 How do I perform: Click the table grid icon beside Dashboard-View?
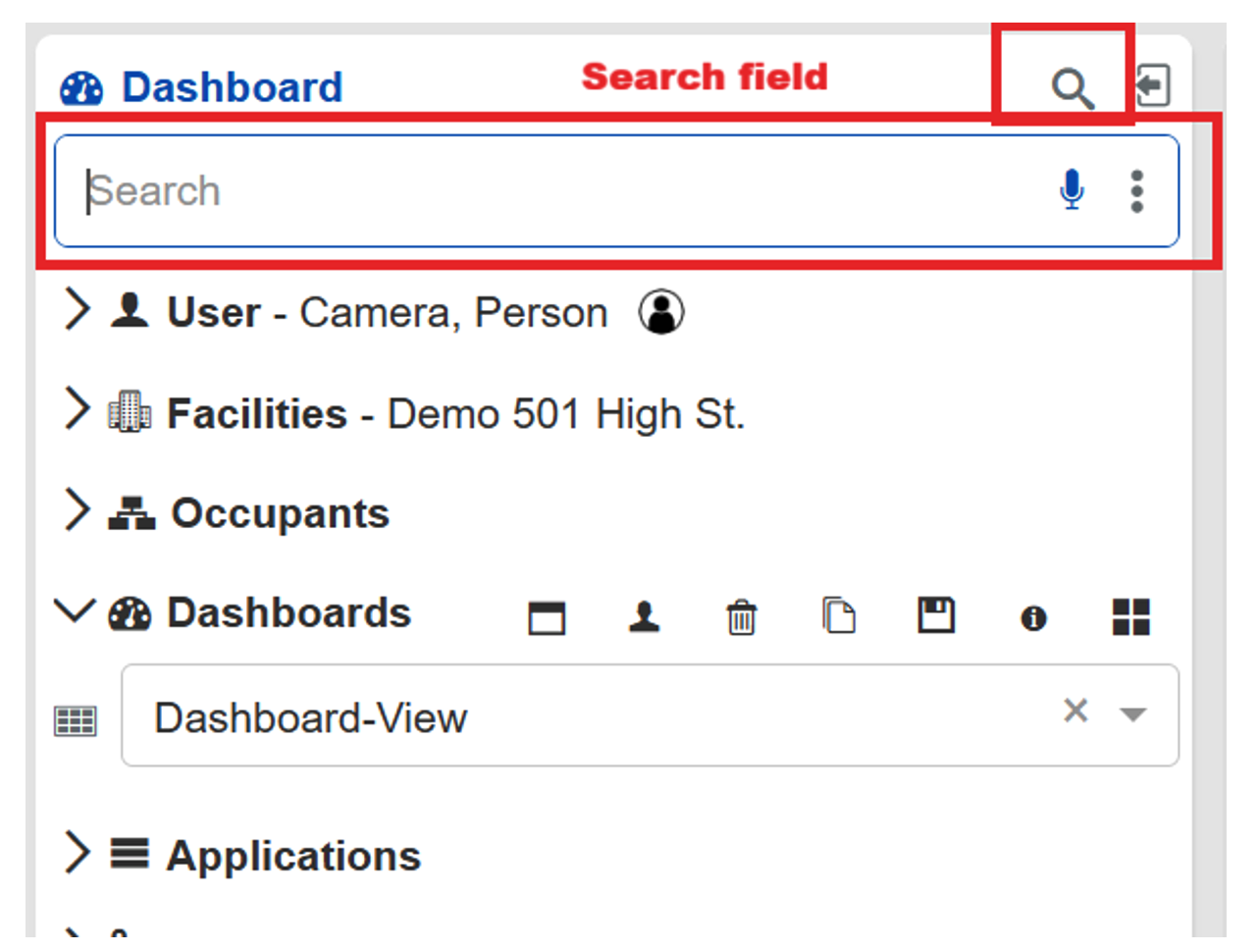tap(76, 720)
